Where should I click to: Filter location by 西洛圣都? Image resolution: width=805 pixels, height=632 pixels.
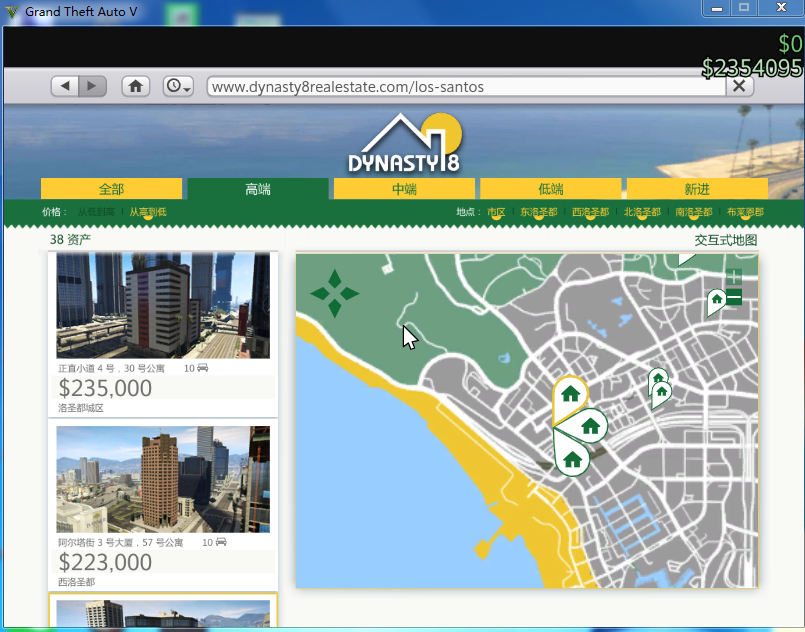pyautogui.click(x=590, y=212)
